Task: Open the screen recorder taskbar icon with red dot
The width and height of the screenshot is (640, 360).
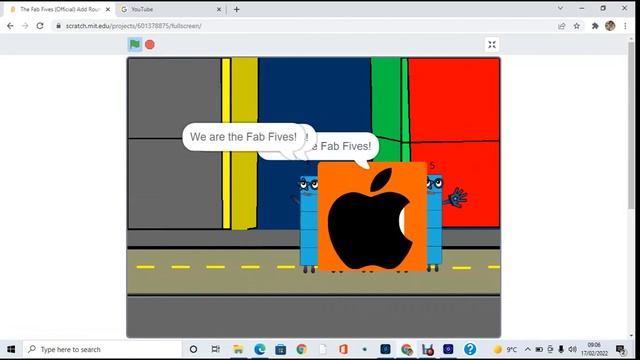Action: (428, 349)
